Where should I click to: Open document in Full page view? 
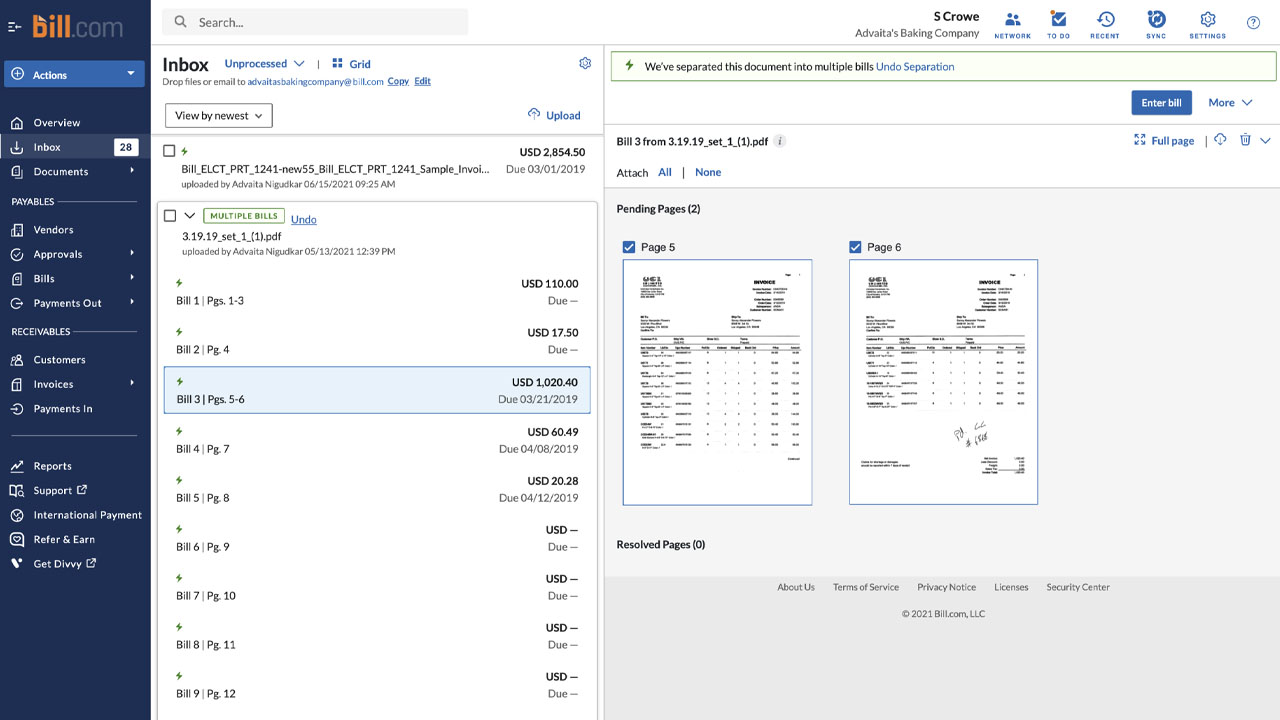point(1164,140)
